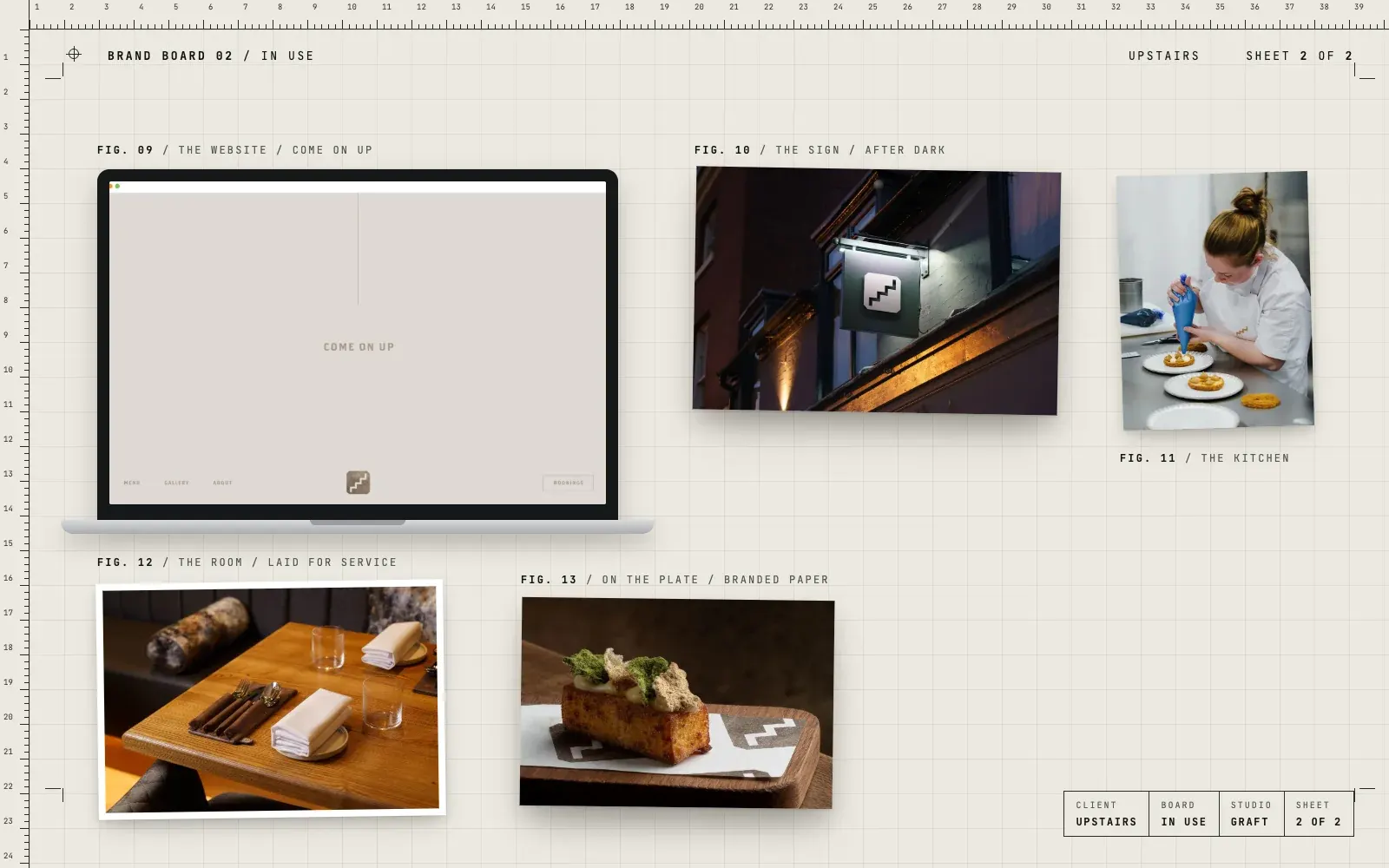
Task: Select the kitchen chef photo
Action: point(1215,300)
